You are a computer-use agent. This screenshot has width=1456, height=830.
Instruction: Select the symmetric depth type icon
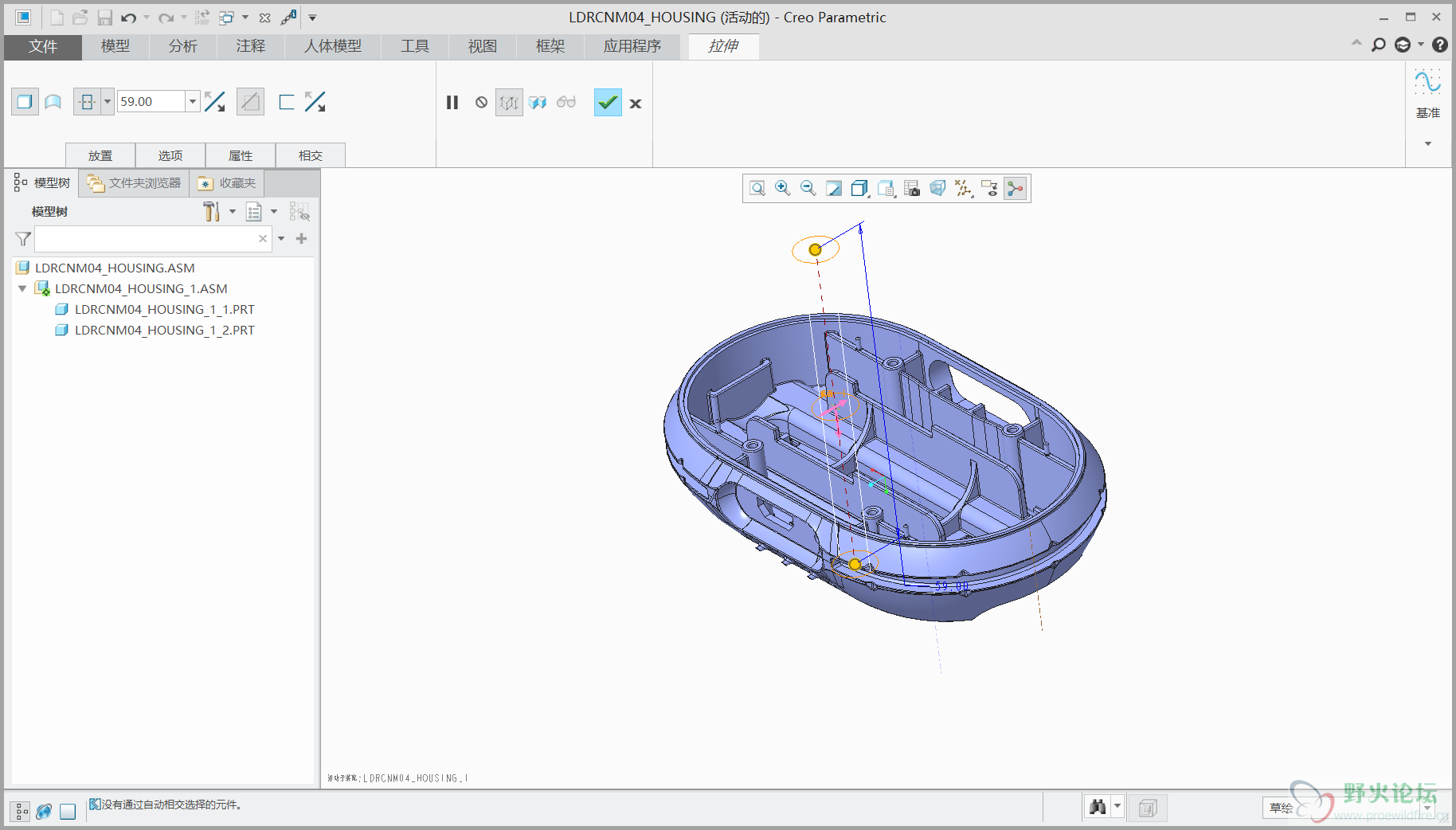[x=88, y=102]
